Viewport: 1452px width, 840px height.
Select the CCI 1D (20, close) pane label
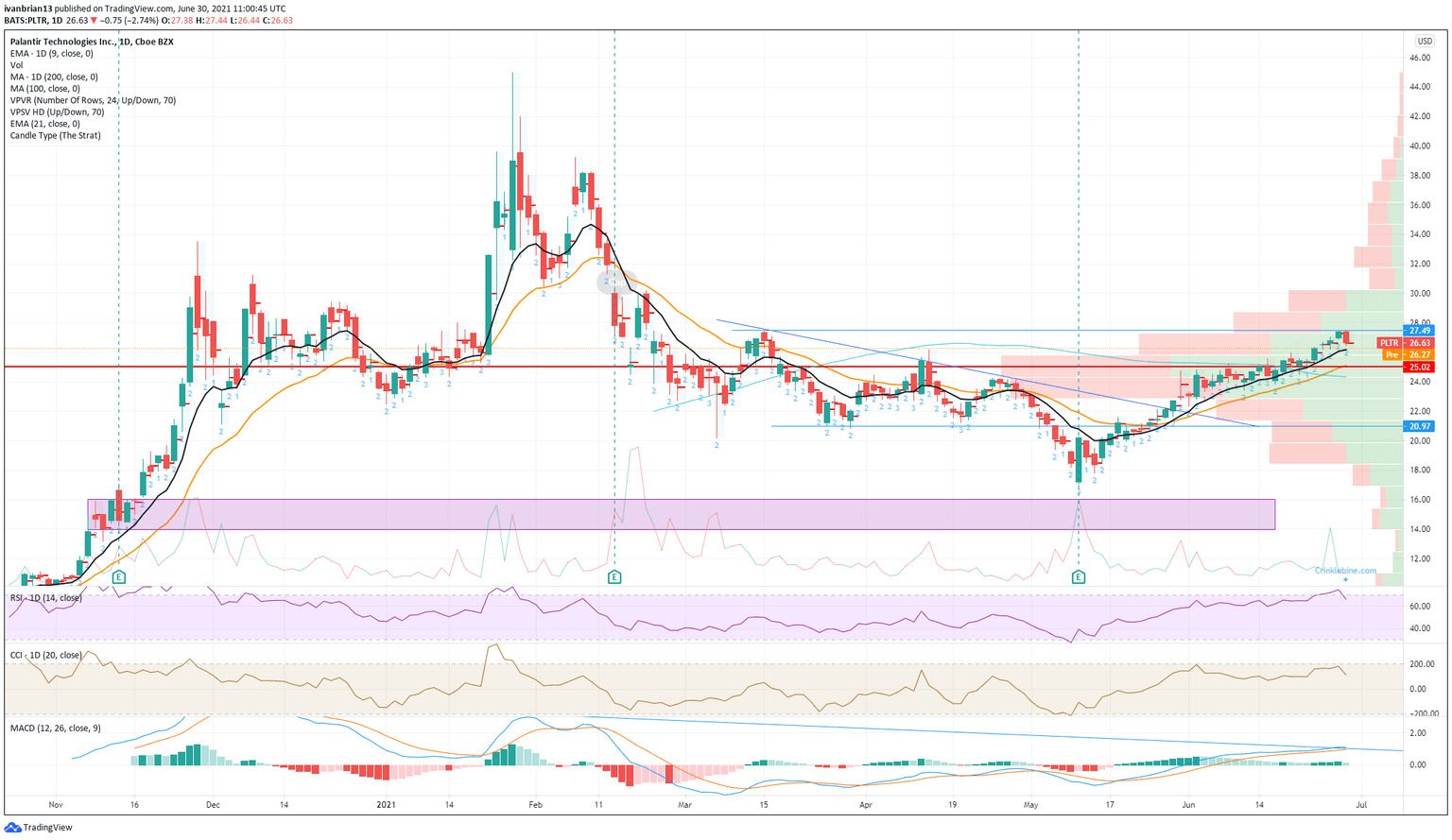pos(46,656)
